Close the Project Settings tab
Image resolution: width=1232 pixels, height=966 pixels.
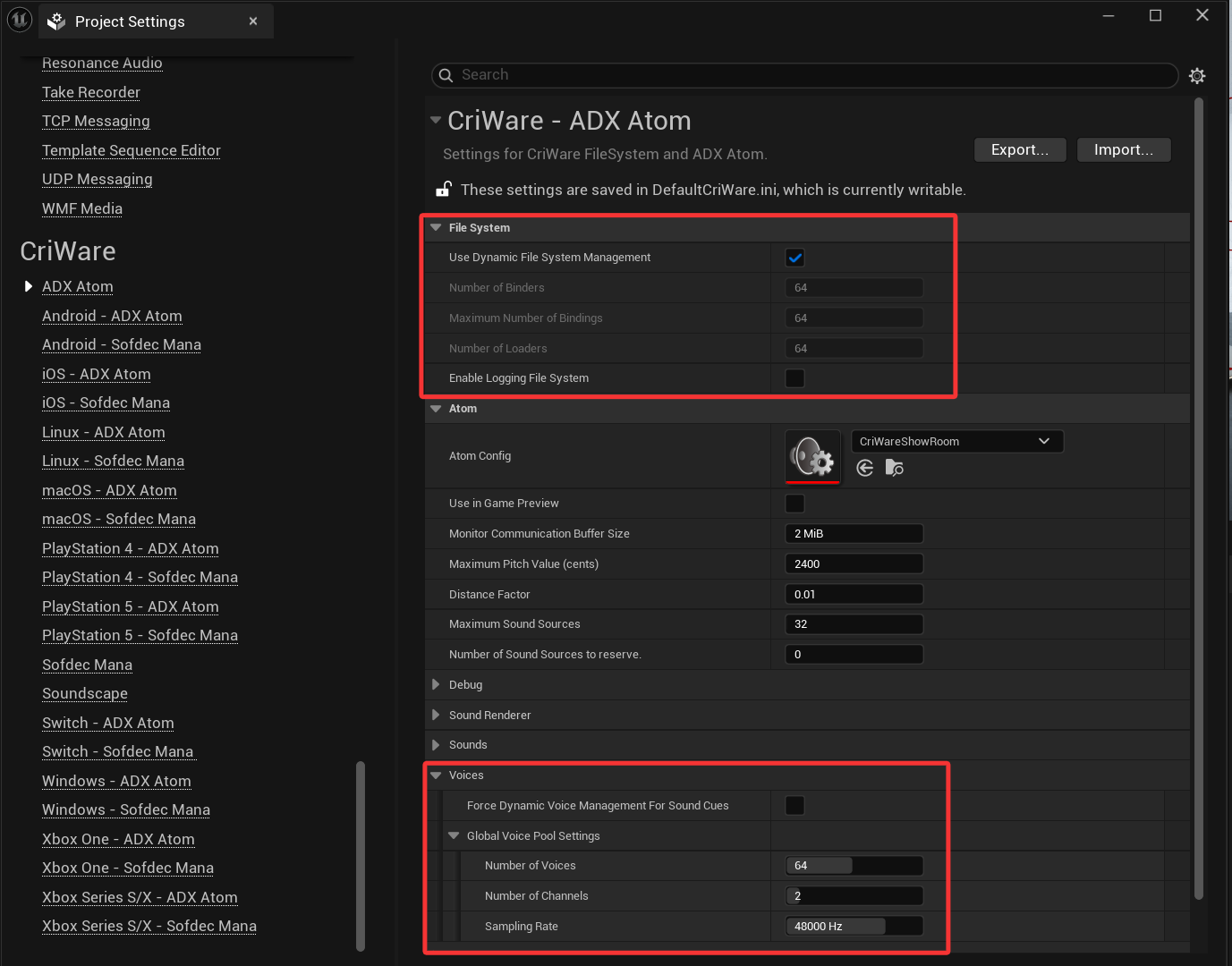[253, 21]
